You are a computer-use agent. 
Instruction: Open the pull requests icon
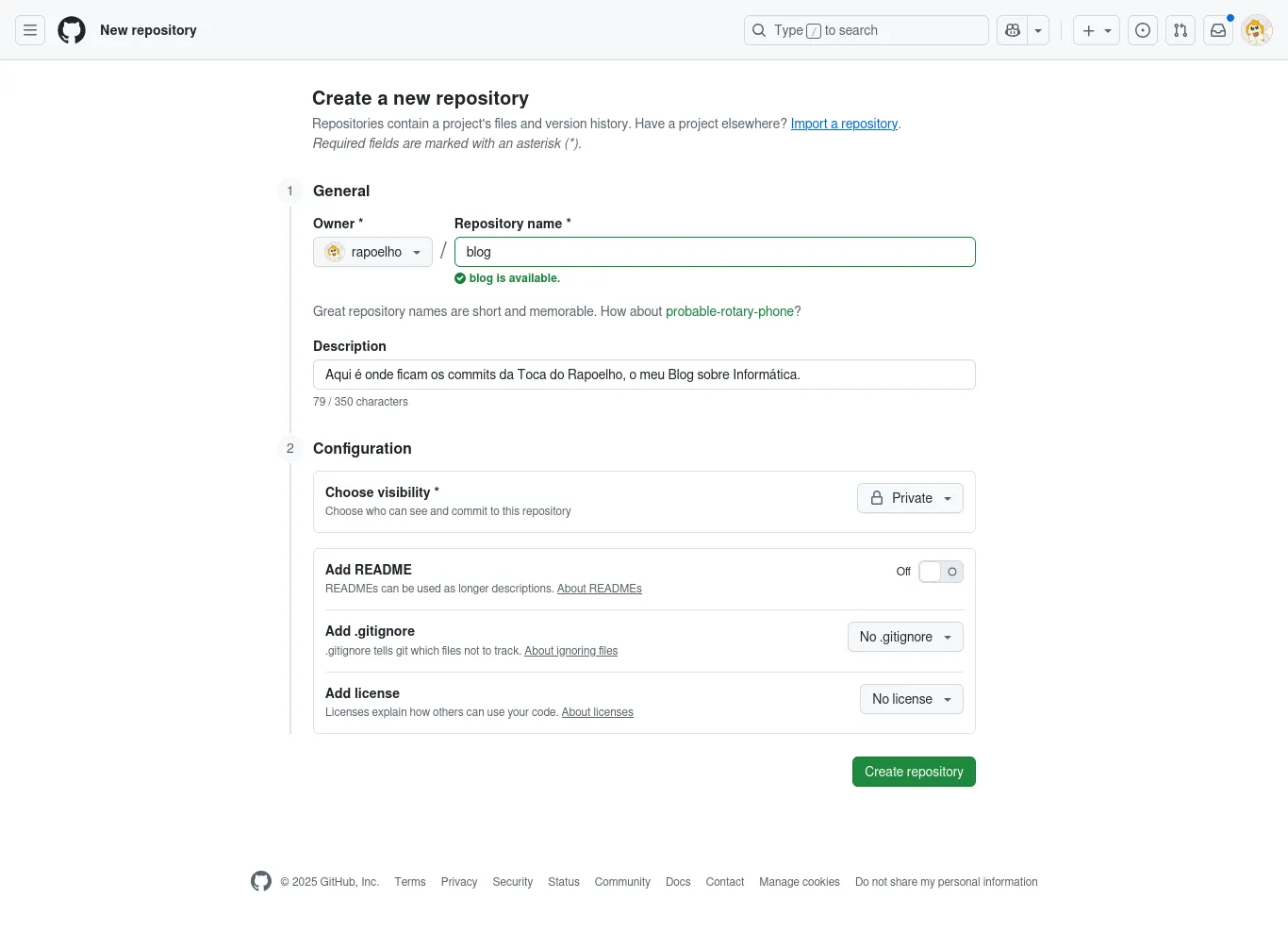[x=1181, y=30]
